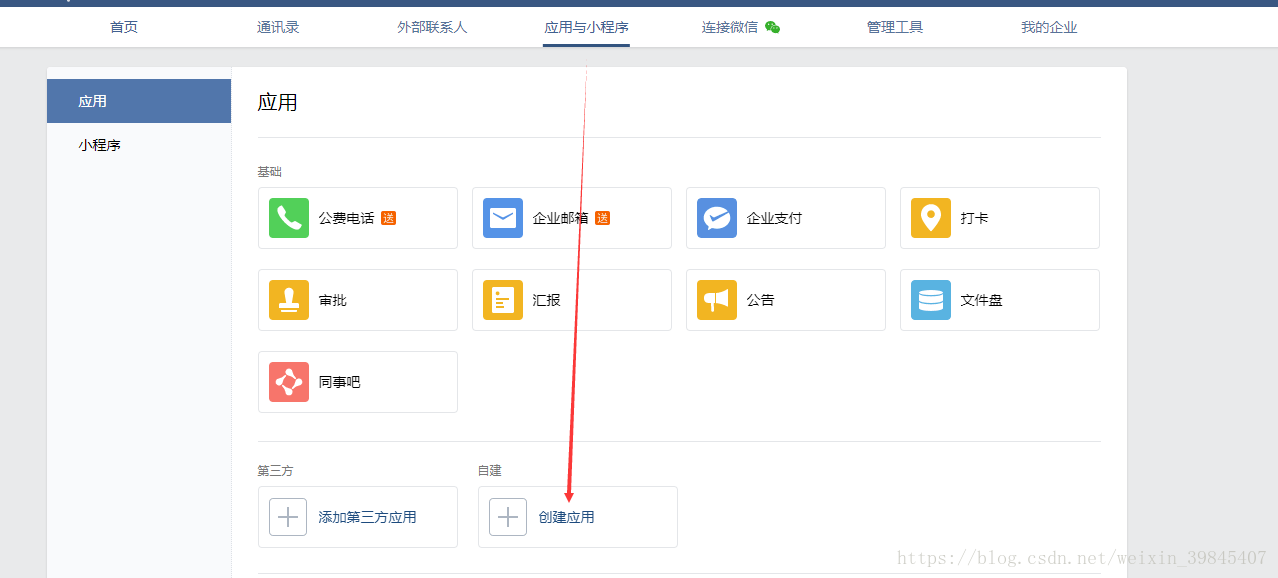Click the 汇报 label
This screenshot has height=578, width=1278.
tap(546, 300)
